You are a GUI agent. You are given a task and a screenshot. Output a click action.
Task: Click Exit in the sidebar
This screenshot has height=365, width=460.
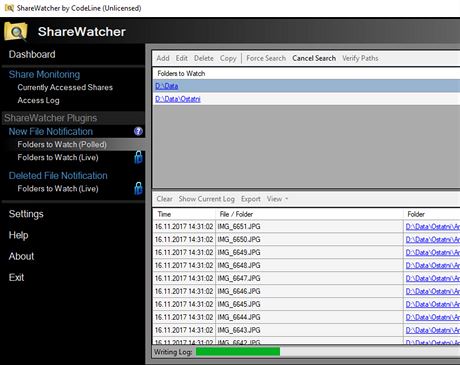16,277
